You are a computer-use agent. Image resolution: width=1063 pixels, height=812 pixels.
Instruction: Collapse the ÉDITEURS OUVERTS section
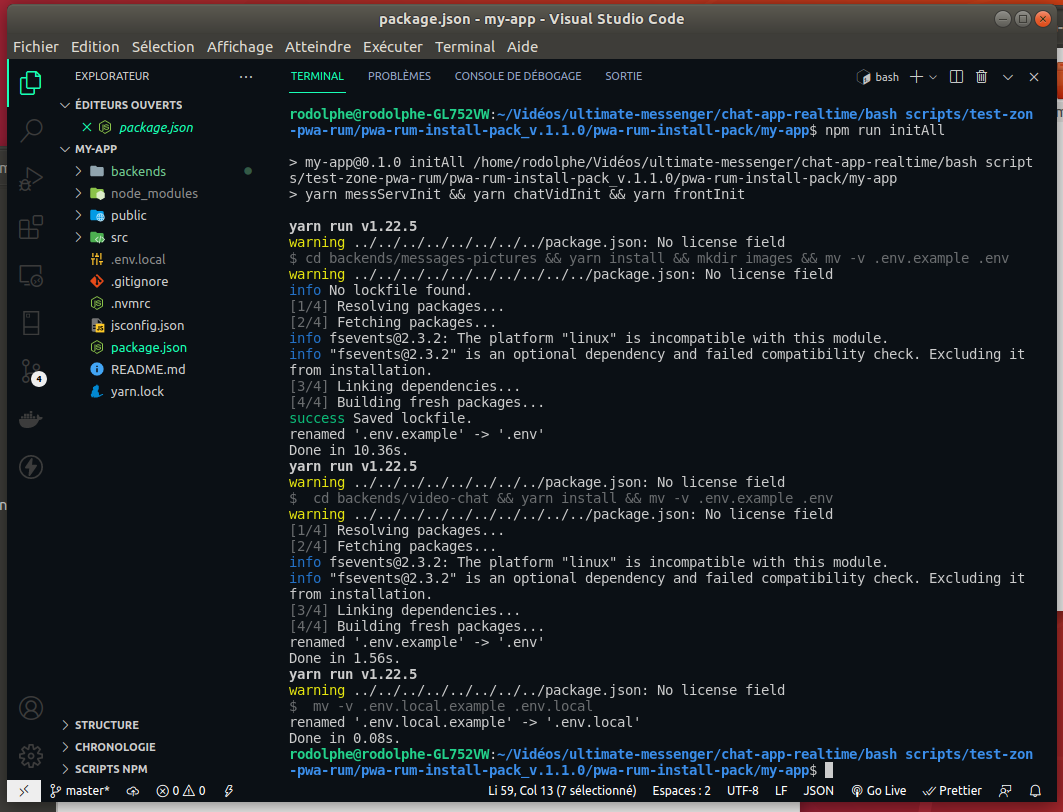click(x=128, y=105)
